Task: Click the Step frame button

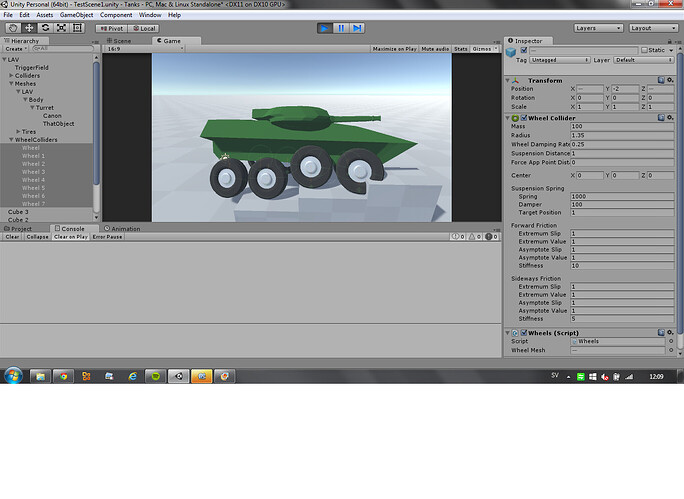Action: tap(357, 28)
